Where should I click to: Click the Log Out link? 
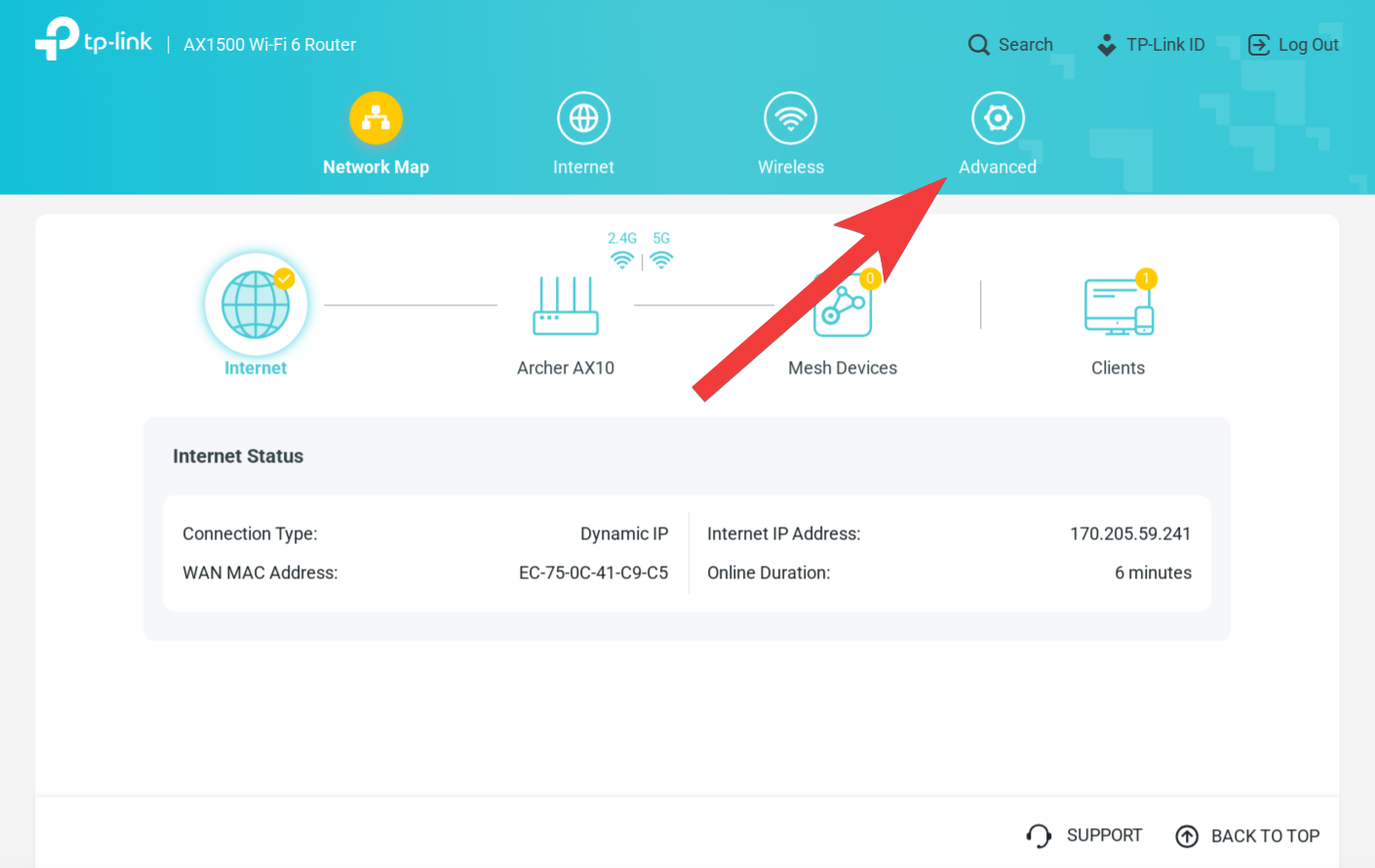(x=1309, y=45)
